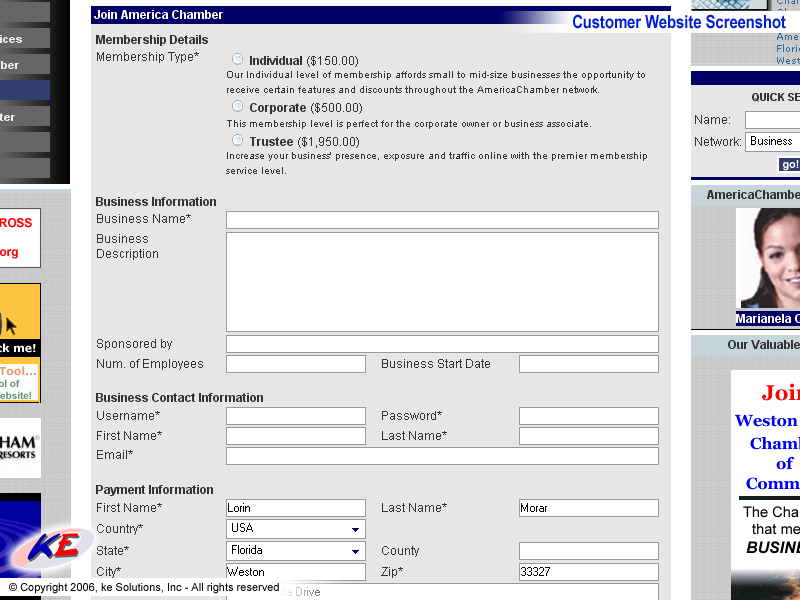
Task: Click the payment Last Name field containing Morar
Action: 589,508
